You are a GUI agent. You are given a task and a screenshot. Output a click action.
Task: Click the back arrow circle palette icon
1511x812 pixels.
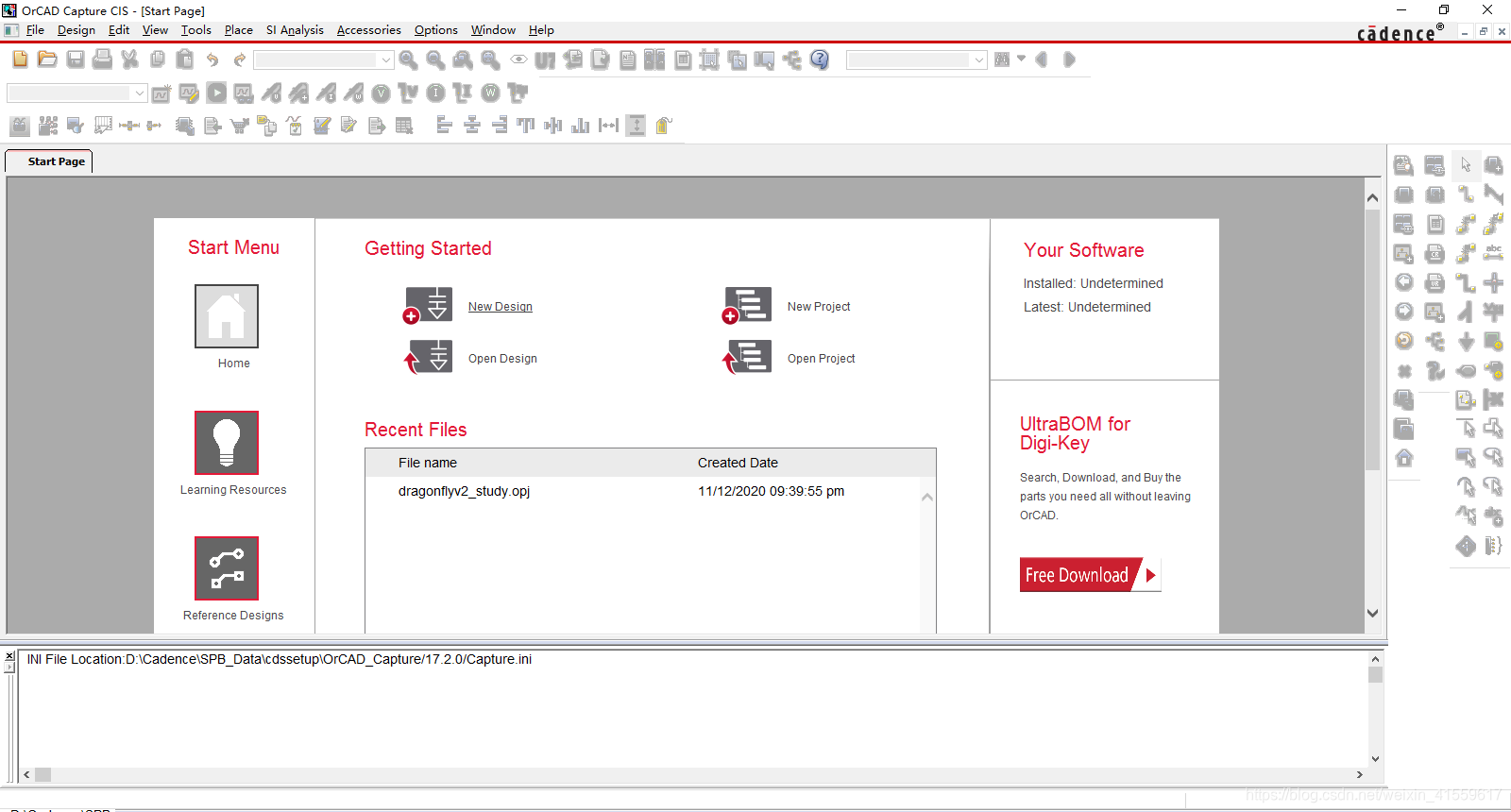coord(1404,282)
